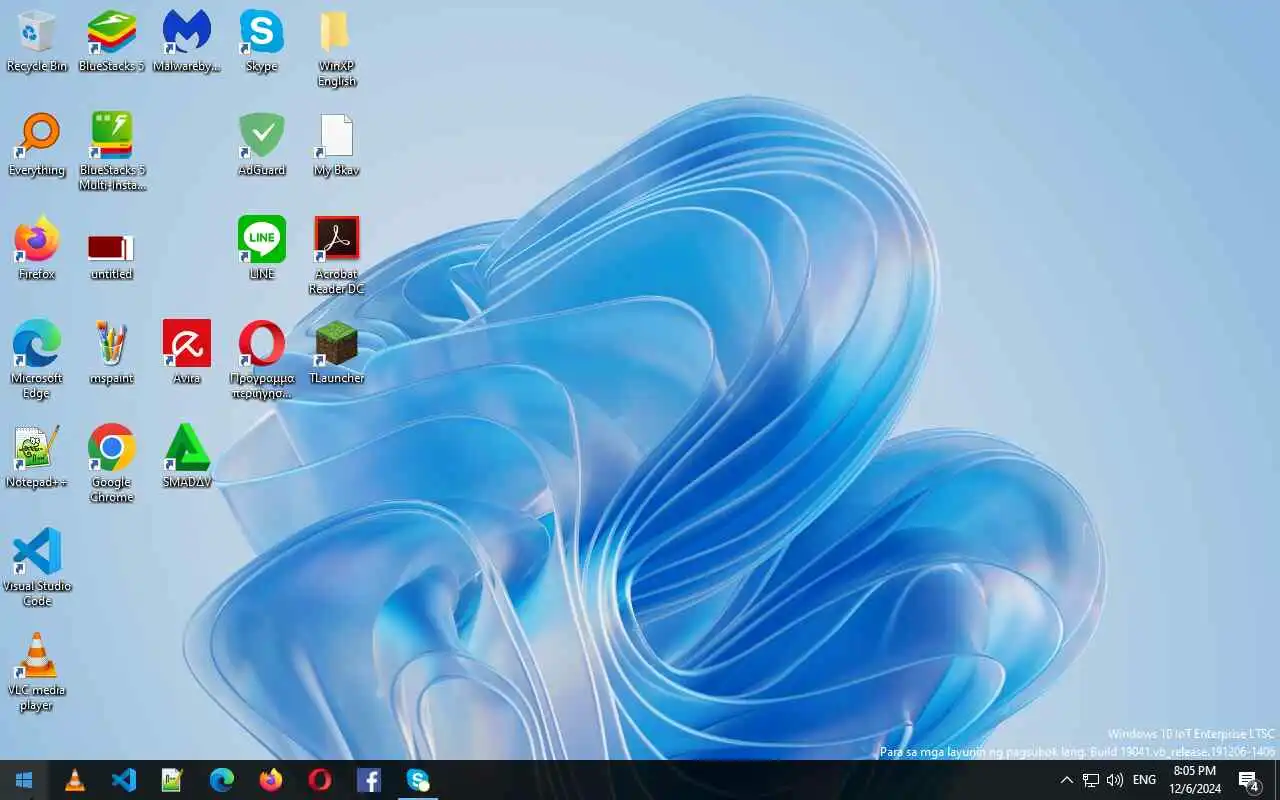
Task: Change the ENG input language
Action: 1145,780
